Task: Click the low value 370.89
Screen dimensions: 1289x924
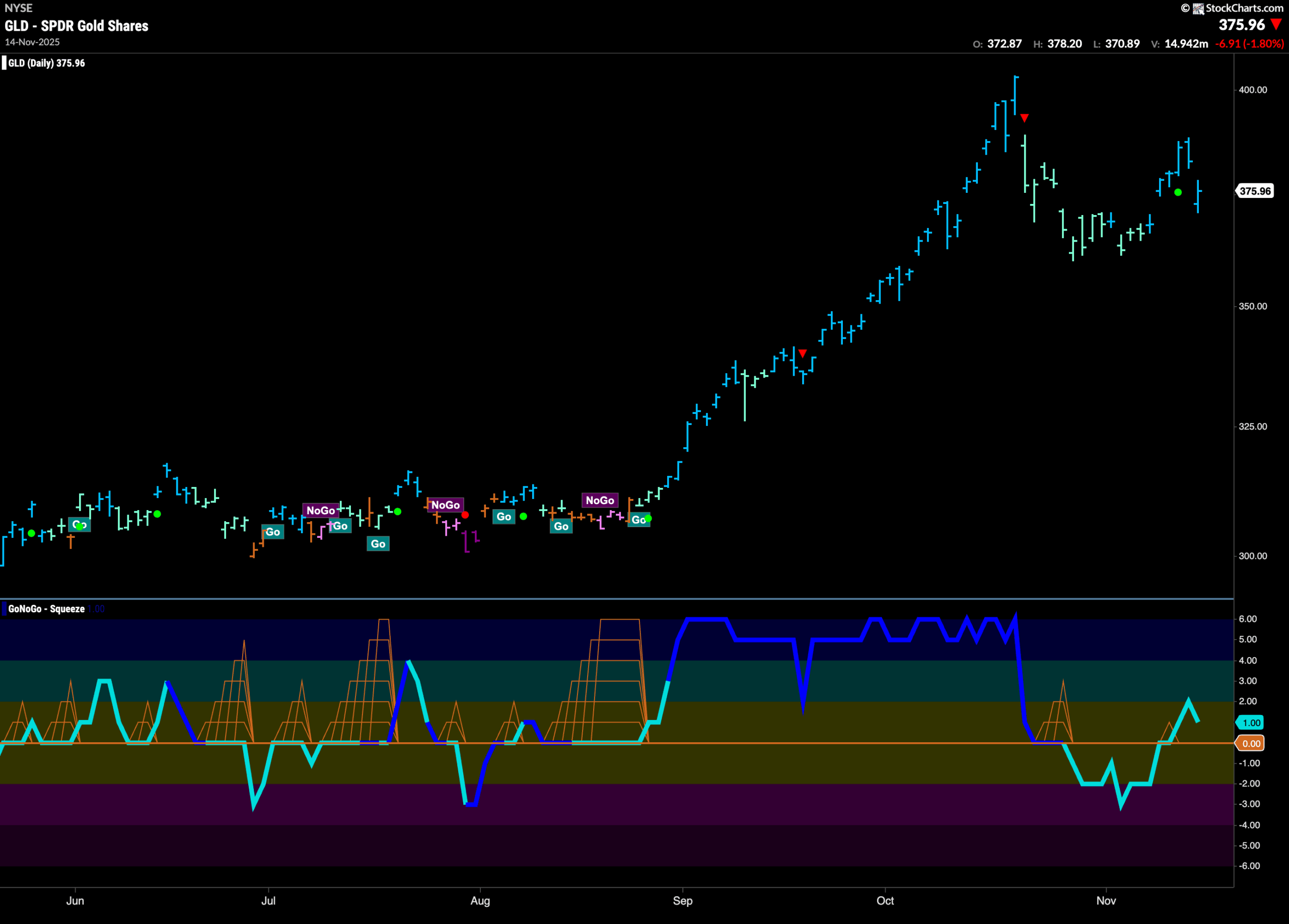Action: pyautogui.click(x=1122, y=44)
